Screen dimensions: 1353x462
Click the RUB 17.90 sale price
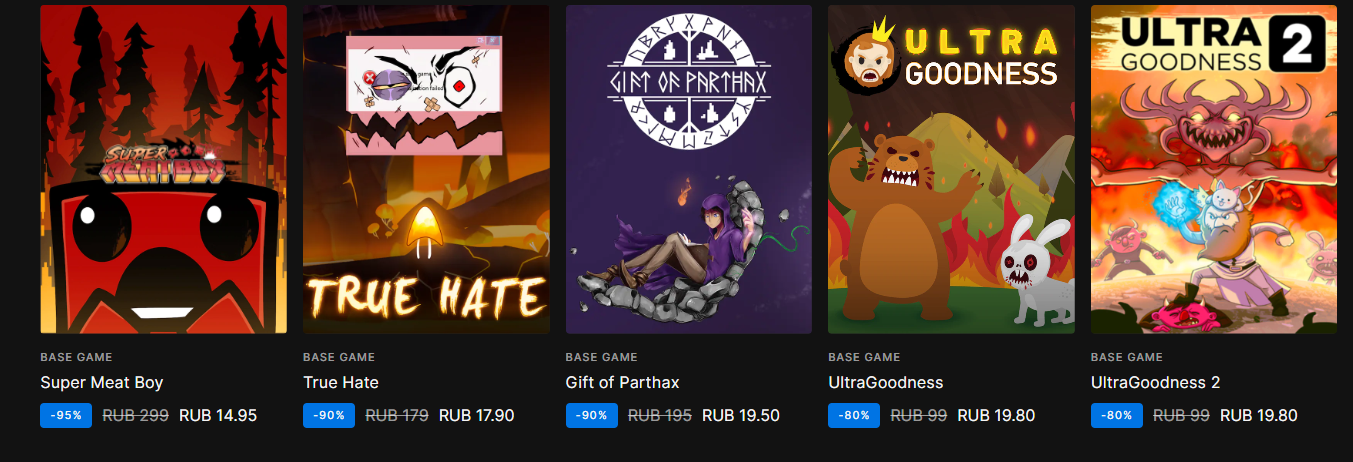click(477, 415)
